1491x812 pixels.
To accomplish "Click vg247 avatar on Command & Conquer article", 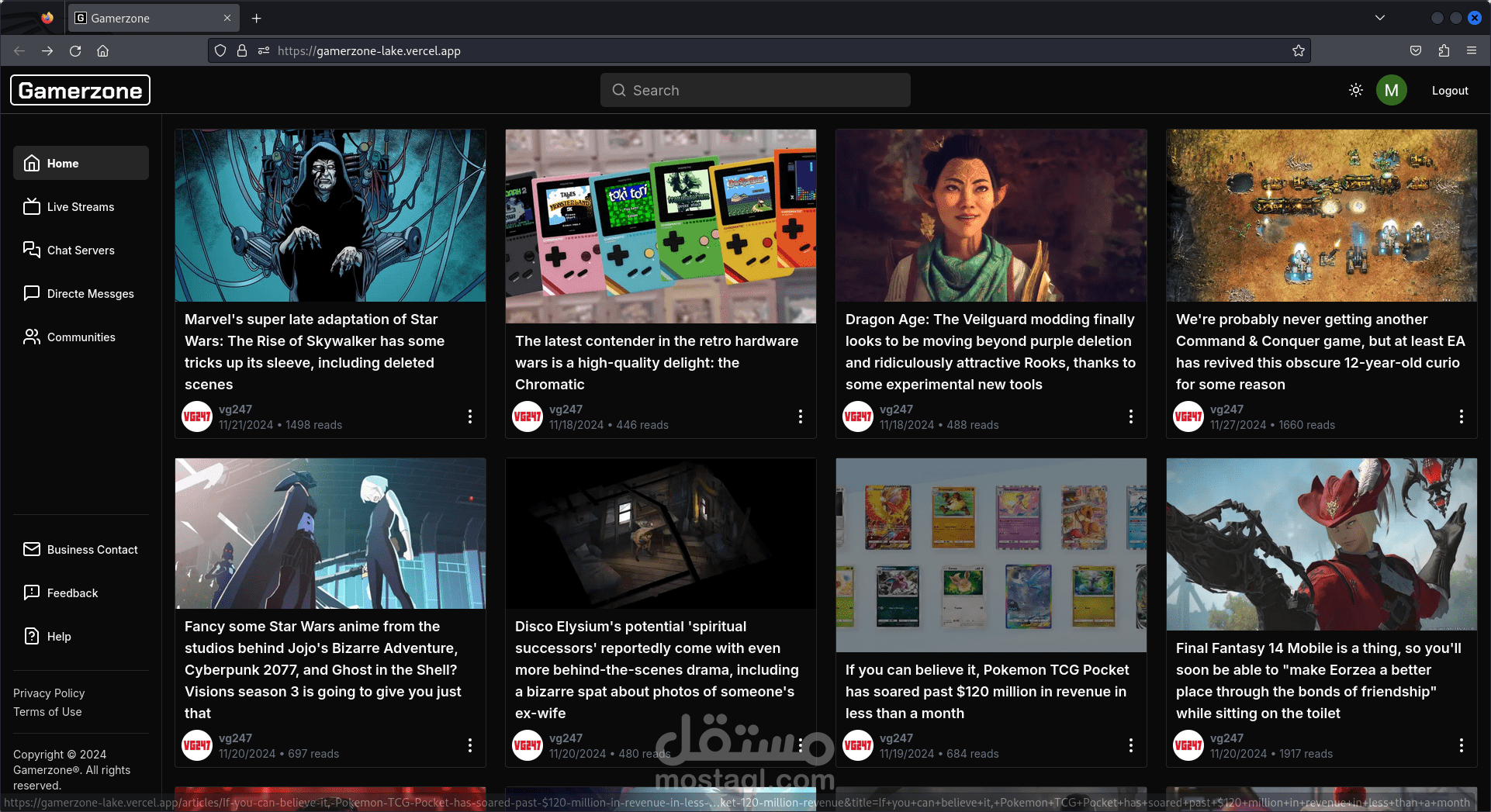I will pyautogui.click(x=1188, y=416).
